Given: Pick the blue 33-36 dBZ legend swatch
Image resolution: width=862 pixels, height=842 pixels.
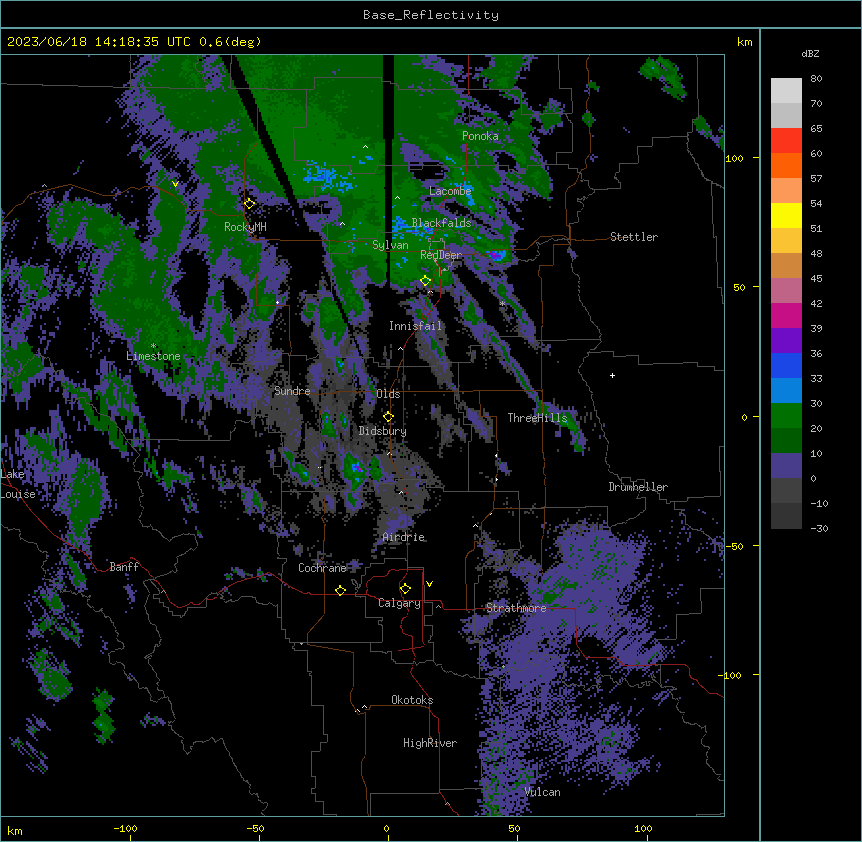Looking at the screenshot, I should click(786, 365).
